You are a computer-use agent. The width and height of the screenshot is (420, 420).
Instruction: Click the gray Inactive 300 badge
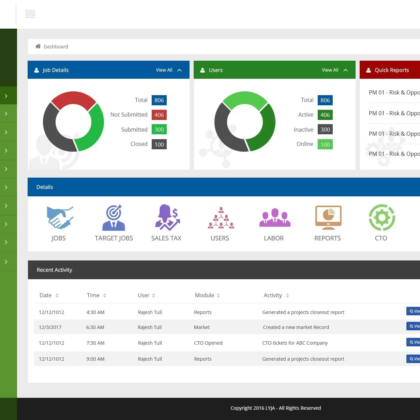pos(325,129)
